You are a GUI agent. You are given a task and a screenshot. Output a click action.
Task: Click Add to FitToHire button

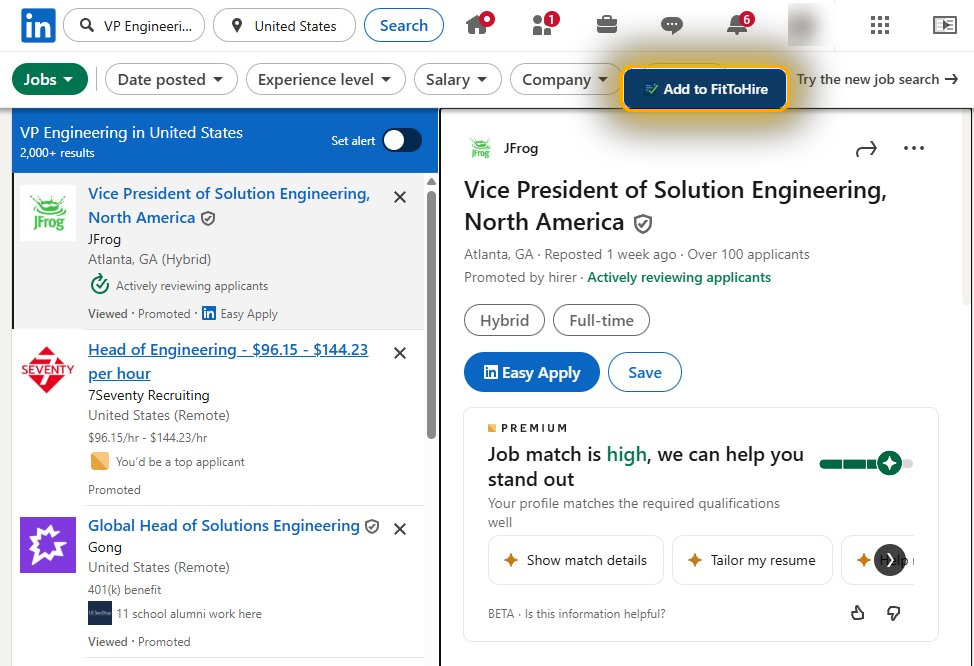705,89
